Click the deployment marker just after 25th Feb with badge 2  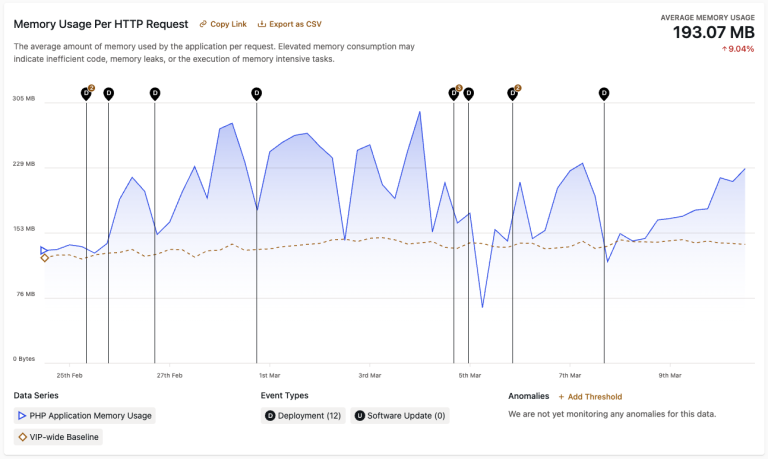[x=87, y=93]
